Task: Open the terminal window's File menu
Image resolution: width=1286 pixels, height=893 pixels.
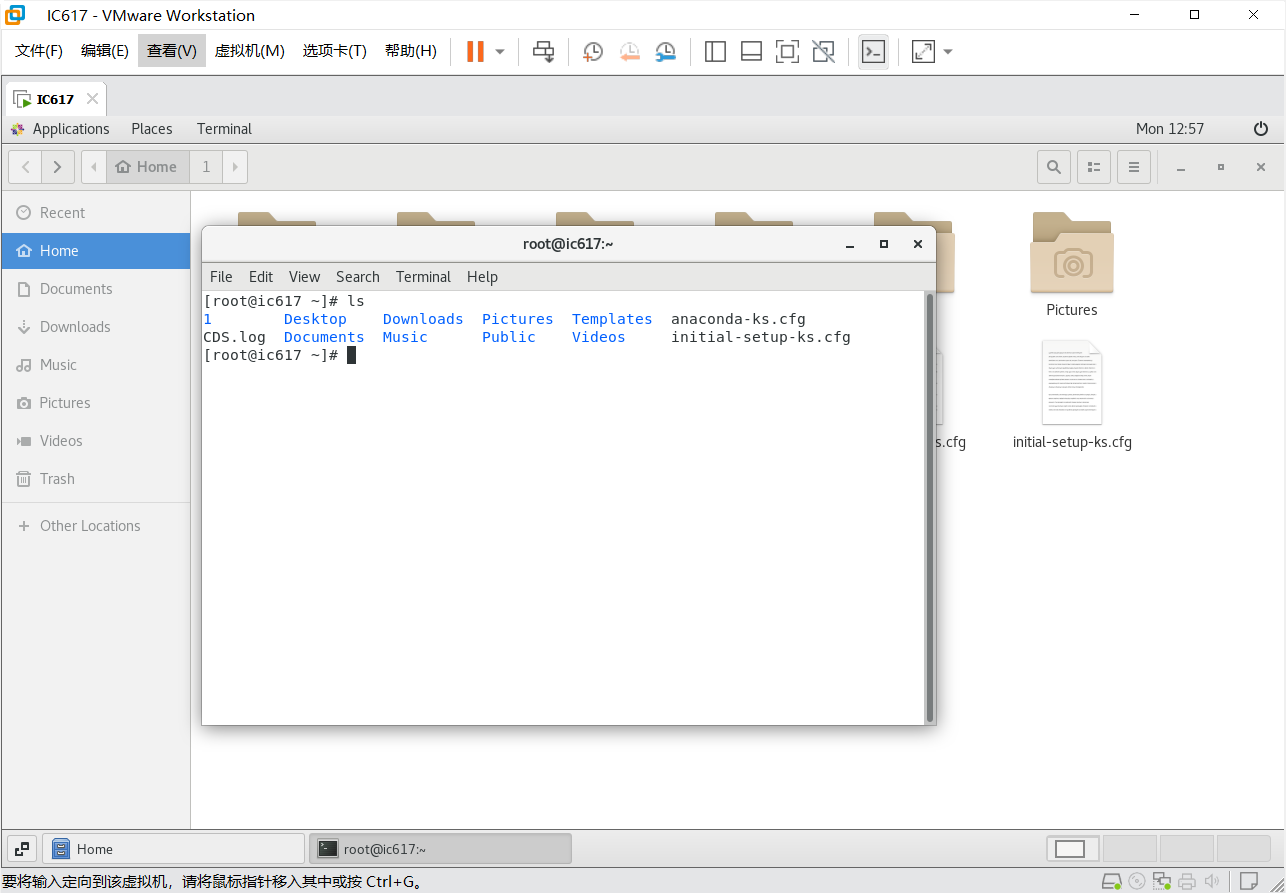Action: [x=221, y=277]
